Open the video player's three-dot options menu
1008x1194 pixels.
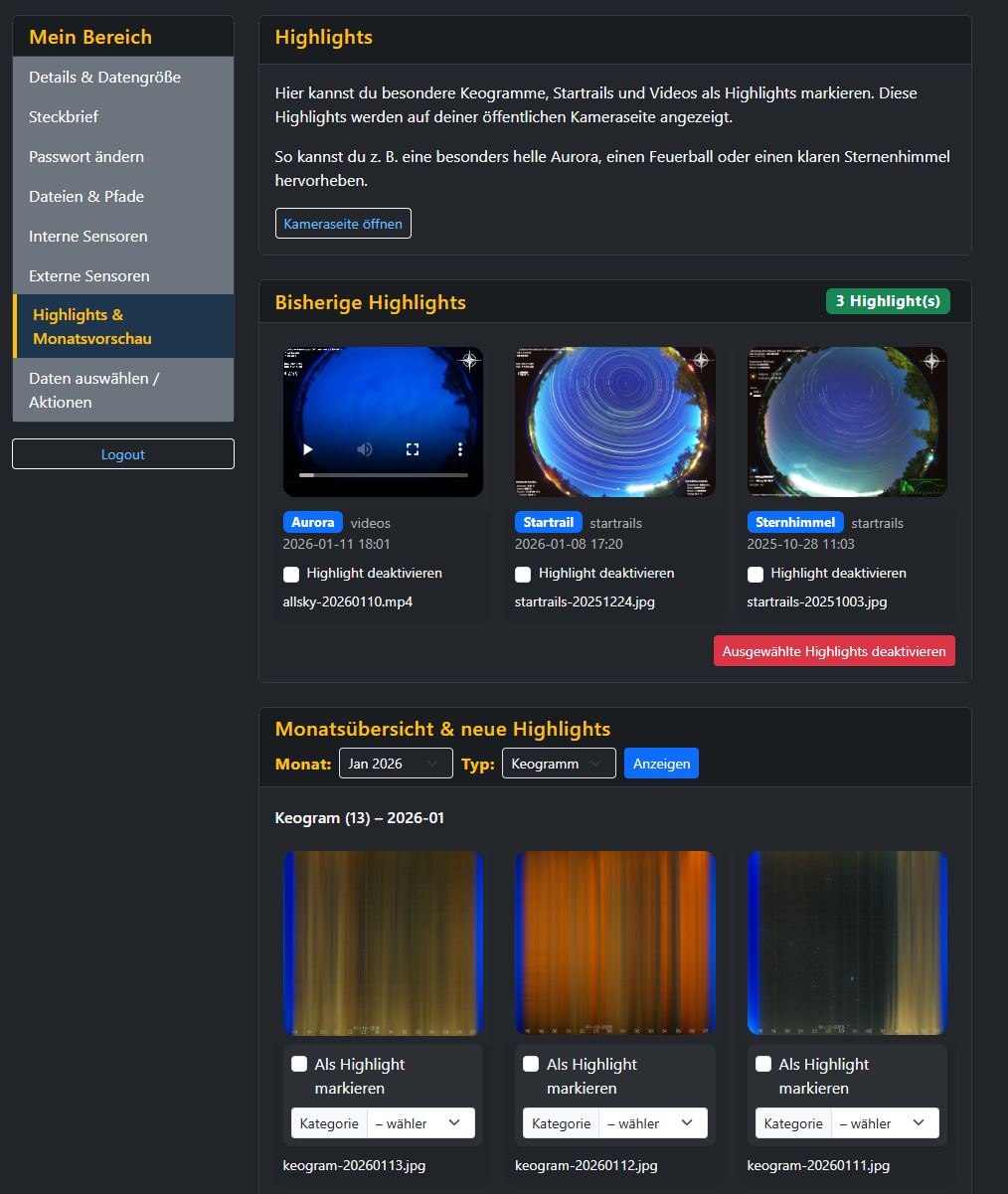458,449
